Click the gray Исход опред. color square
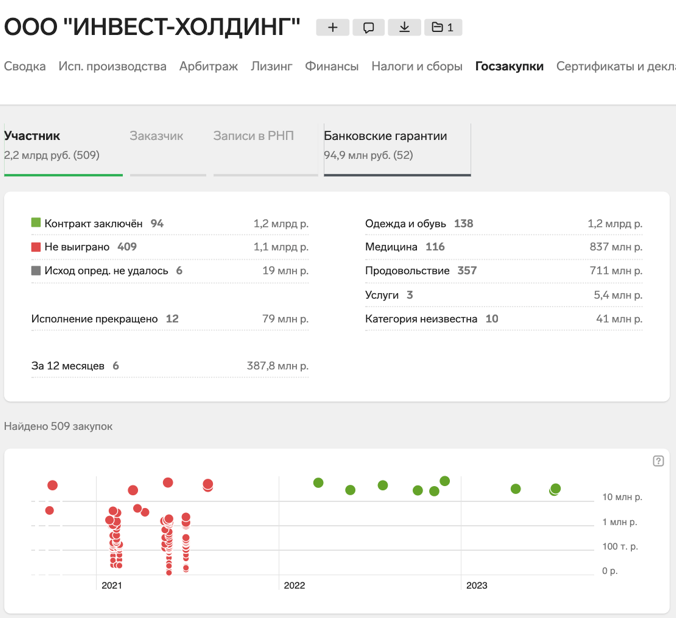The width and height of the screenshot is (676, 618). tap(36, 270)
